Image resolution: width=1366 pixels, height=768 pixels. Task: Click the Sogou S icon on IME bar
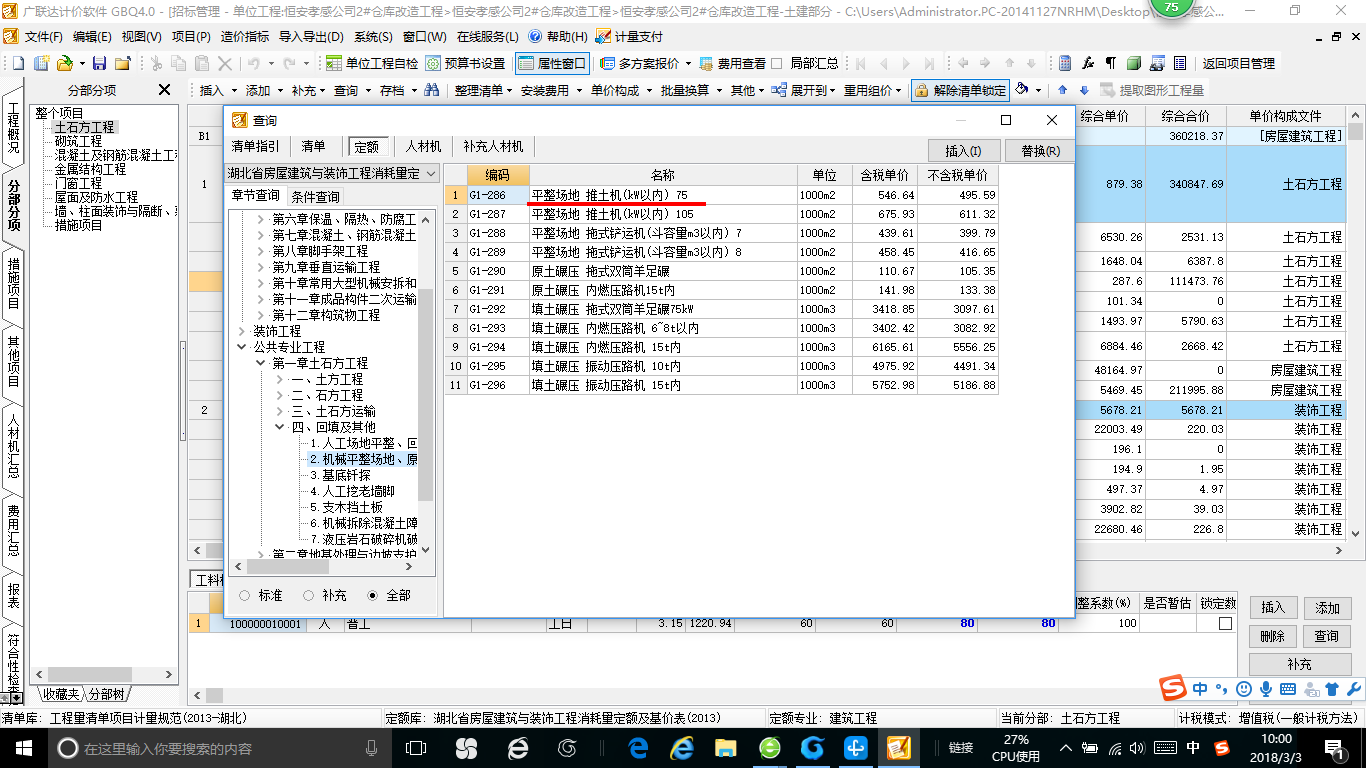(1173, 689)
